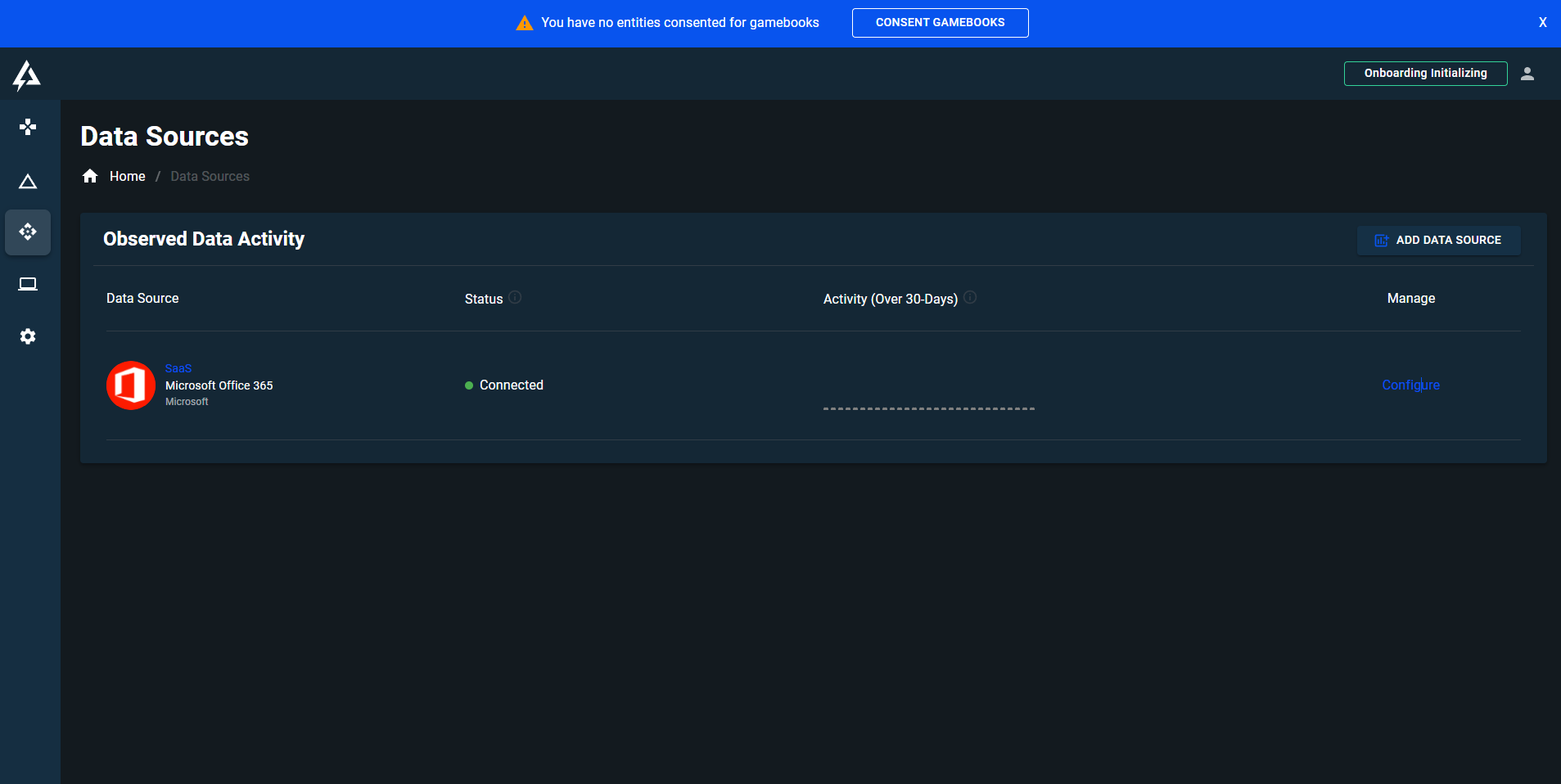Click the Activity (Over 30-Days) header
The image size is (1561, 784).
coord(890,300)
